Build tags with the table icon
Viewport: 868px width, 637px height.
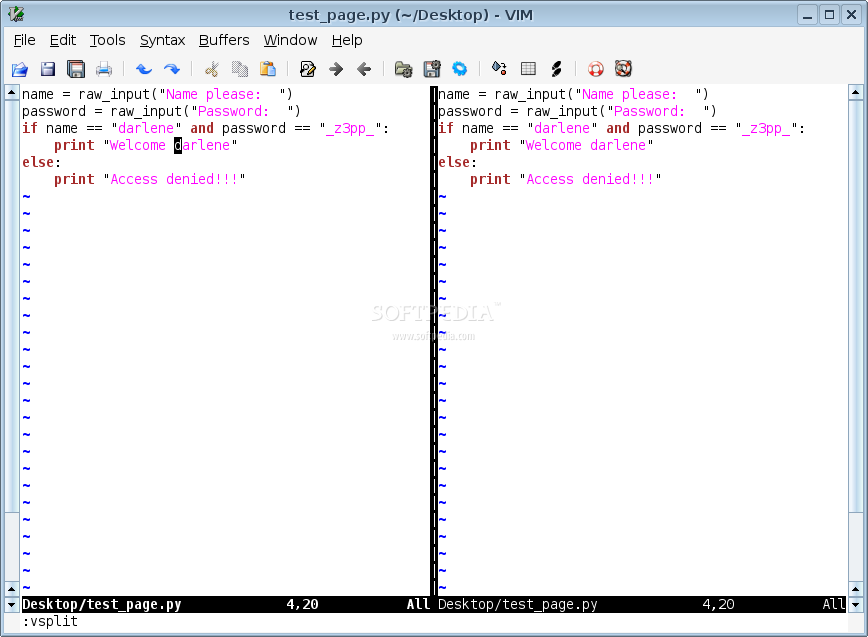click(x=528, y=69)
